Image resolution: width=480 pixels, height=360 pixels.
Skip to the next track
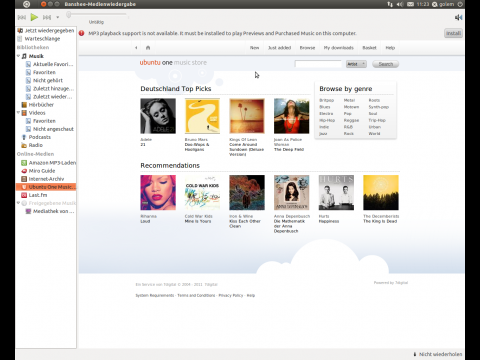pyautogui.click(x=47, y=17)
